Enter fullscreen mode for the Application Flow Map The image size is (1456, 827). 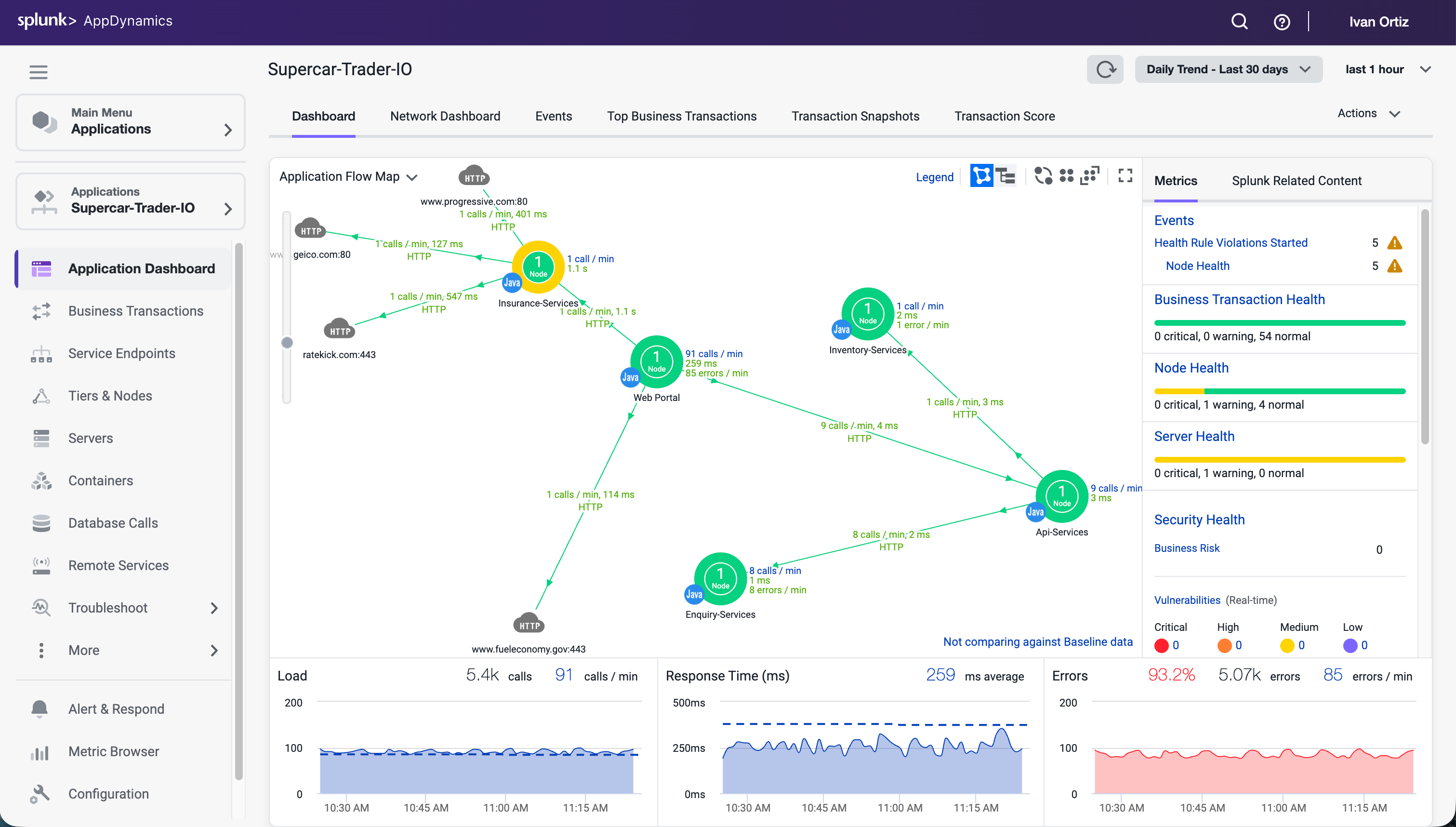click(x=1125, y=177)
